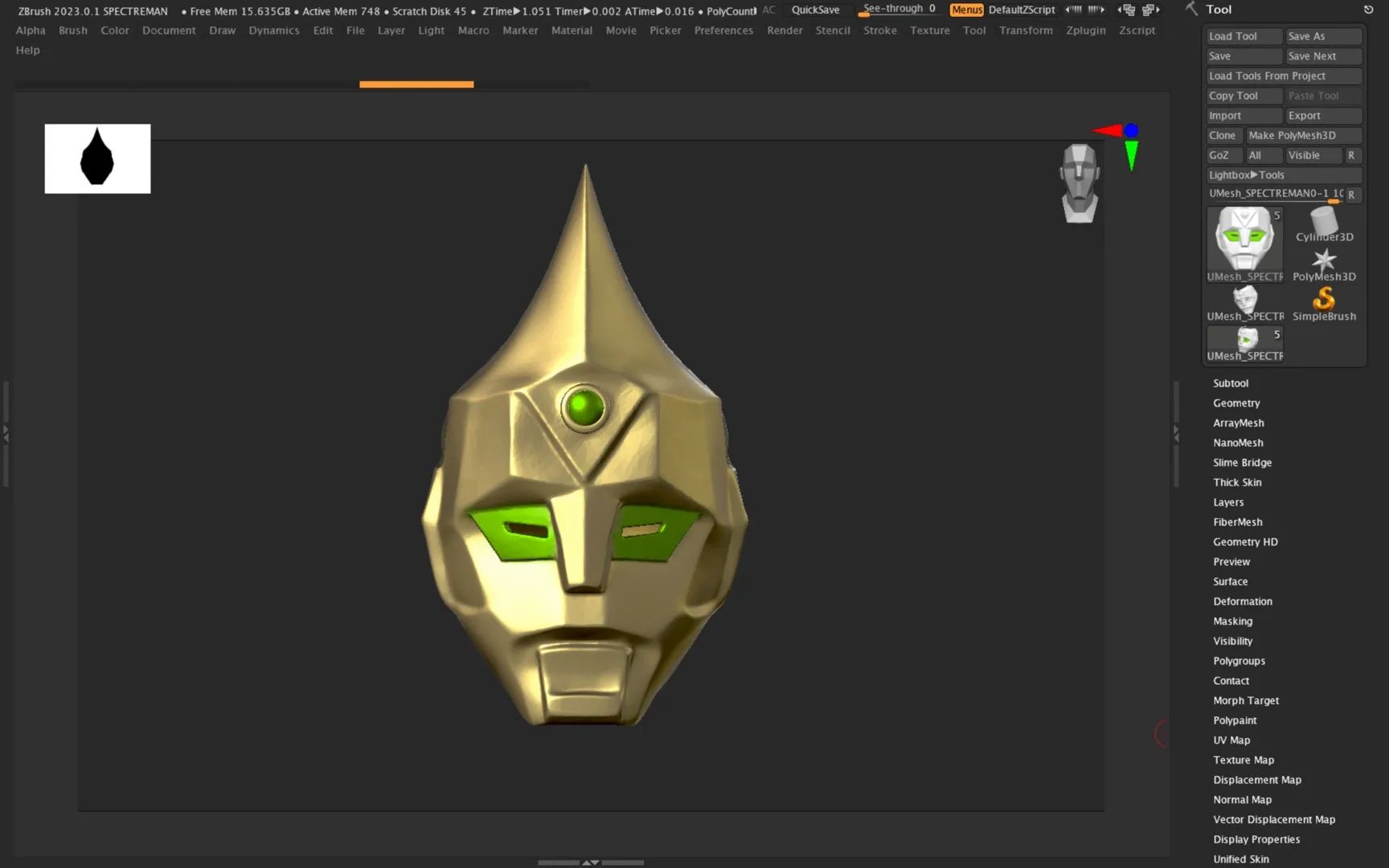Open the Zplugin menu
The height and width of the screenshot is (868, 1389).
coord(1086,30)
